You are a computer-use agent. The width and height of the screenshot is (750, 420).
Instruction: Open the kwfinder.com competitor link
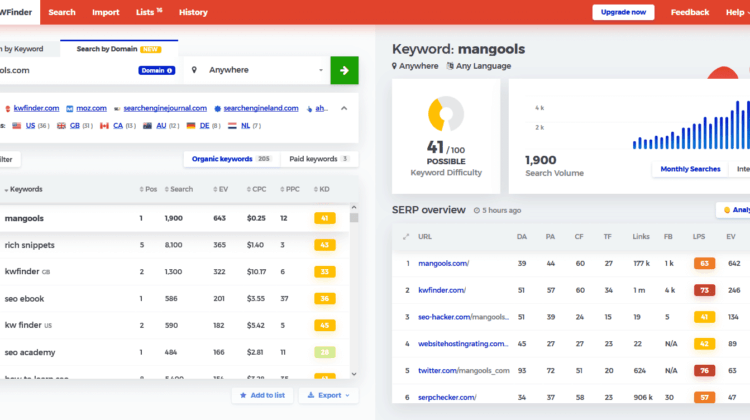pos(36,109)
